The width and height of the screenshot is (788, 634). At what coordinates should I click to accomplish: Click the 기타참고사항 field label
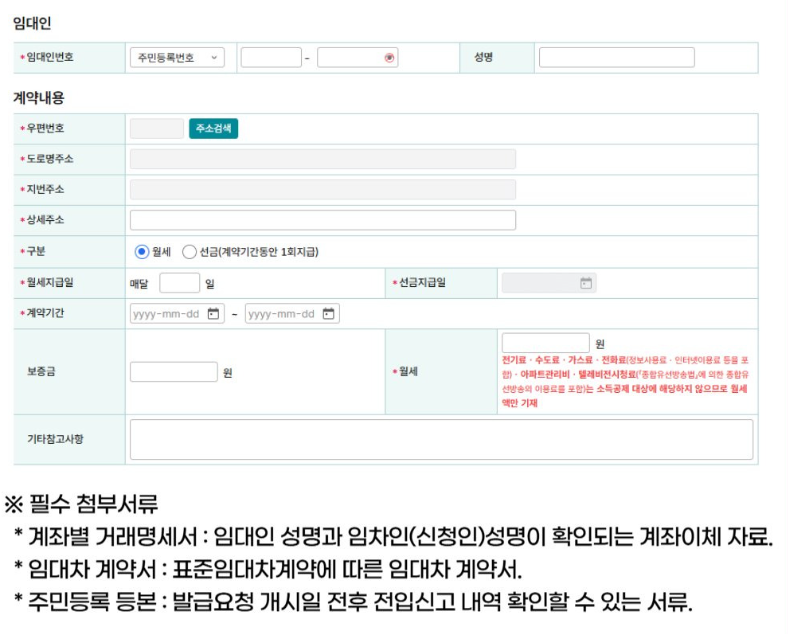[x=55, y=439]
